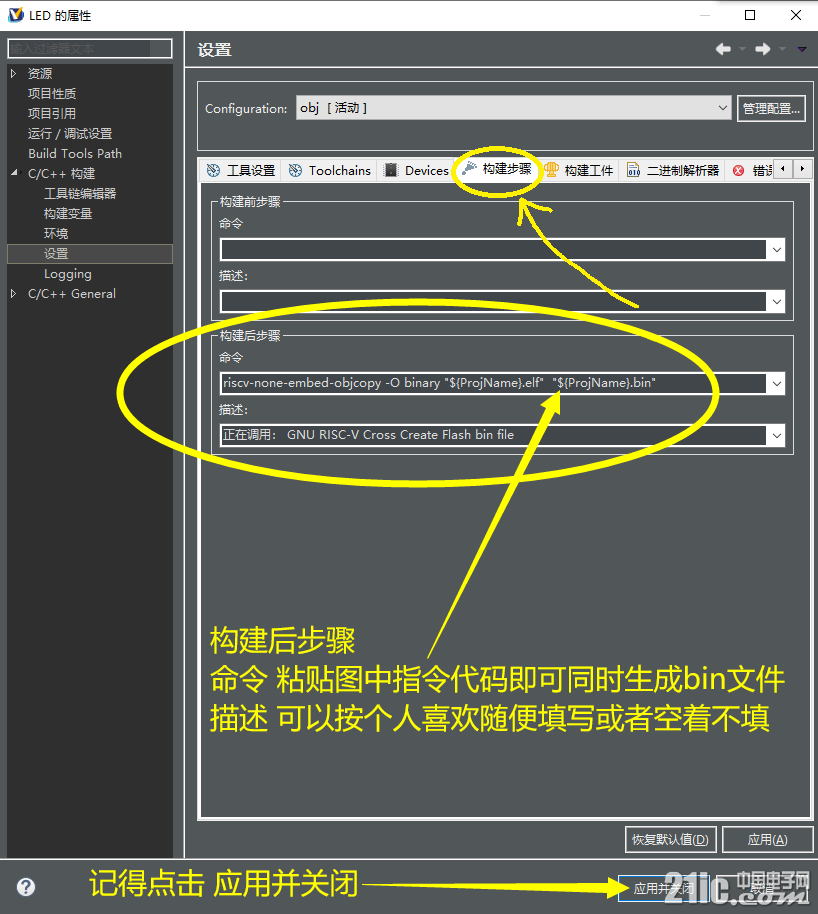818x914 pixels.
Task: Expand the 资源 tree node
Action: coord(13,73)
